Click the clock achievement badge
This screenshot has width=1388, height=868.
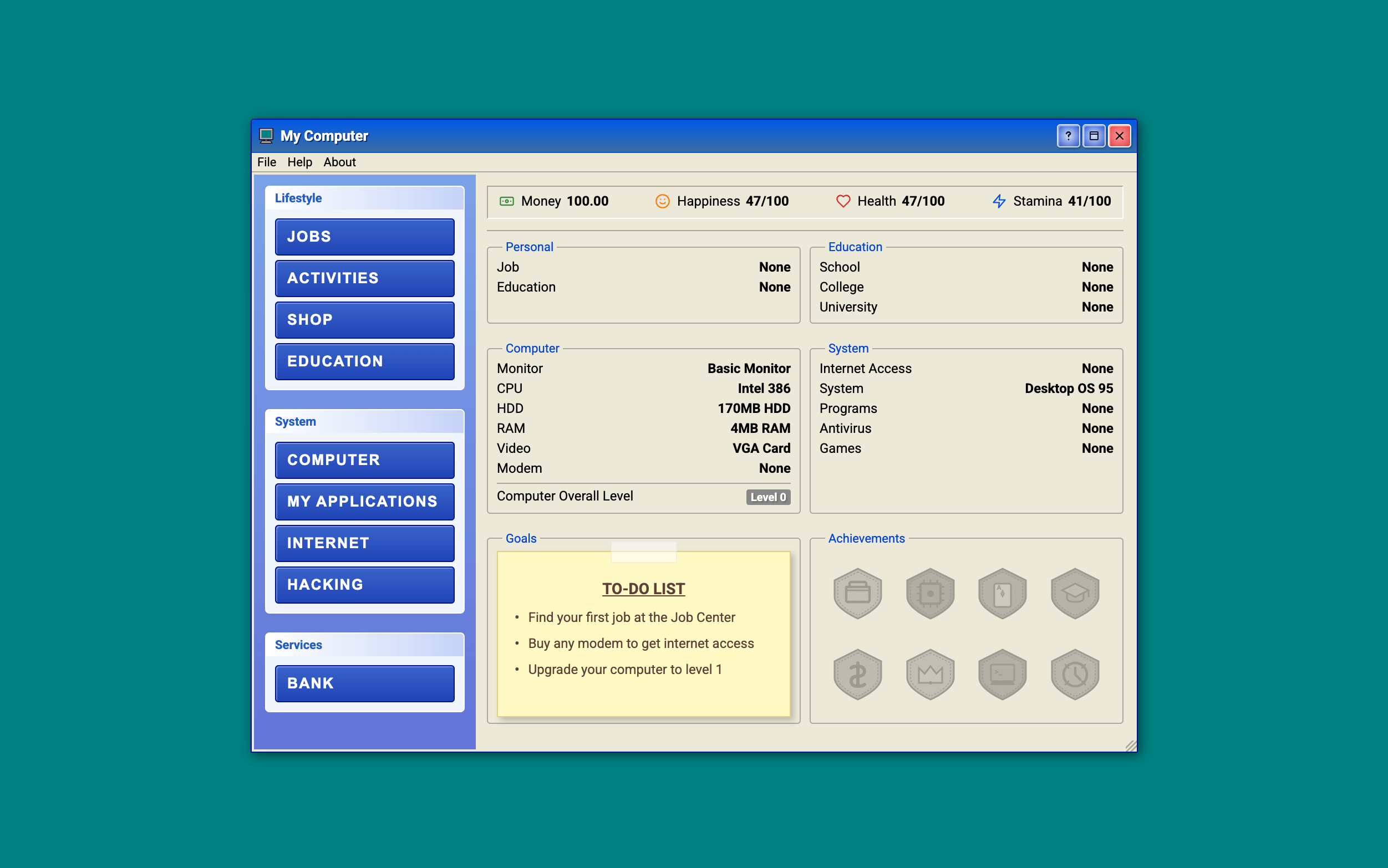tap(1075, 673)
